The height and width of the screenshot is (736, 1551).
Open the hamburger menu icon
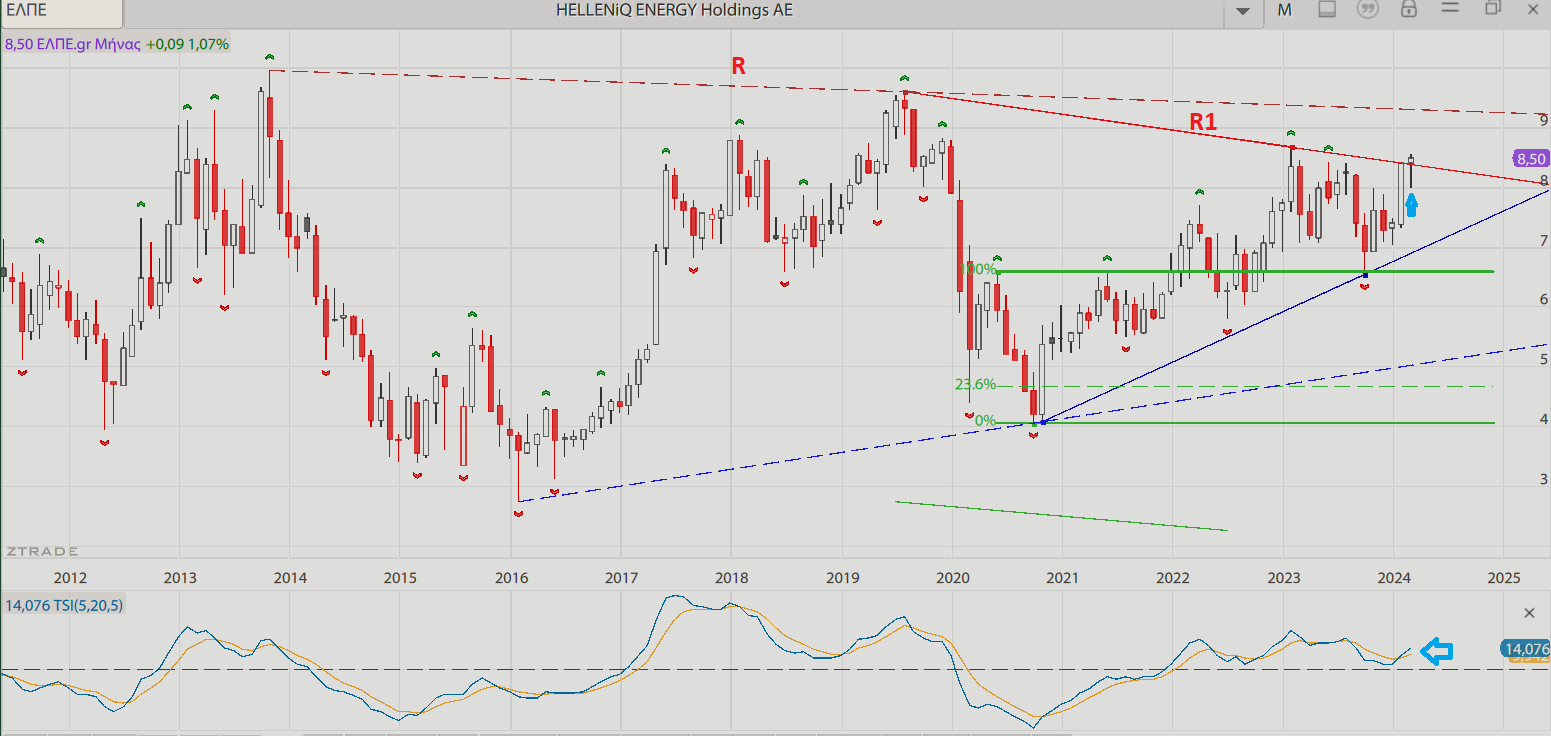(1450, 9)
